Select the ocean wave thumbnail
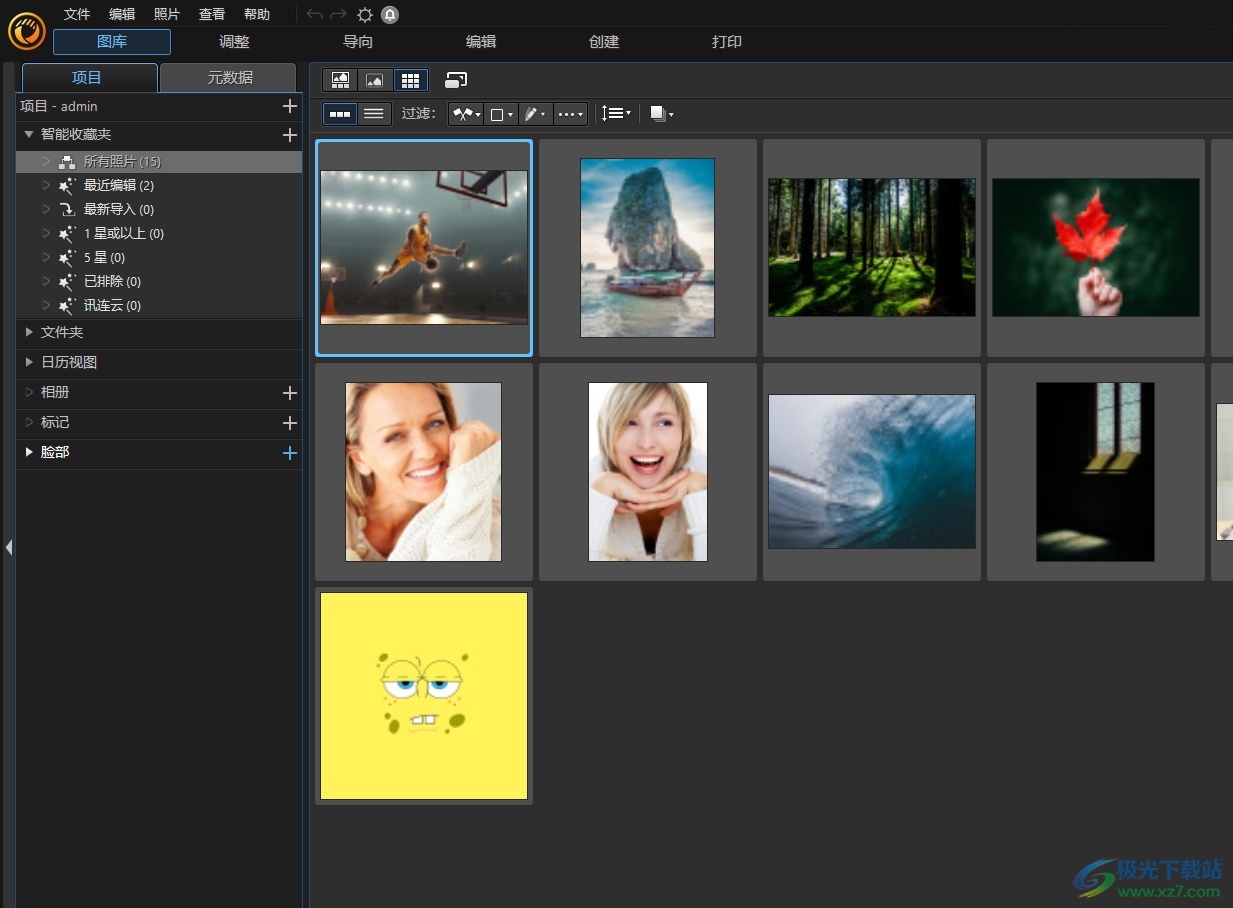 click(872, 472)
